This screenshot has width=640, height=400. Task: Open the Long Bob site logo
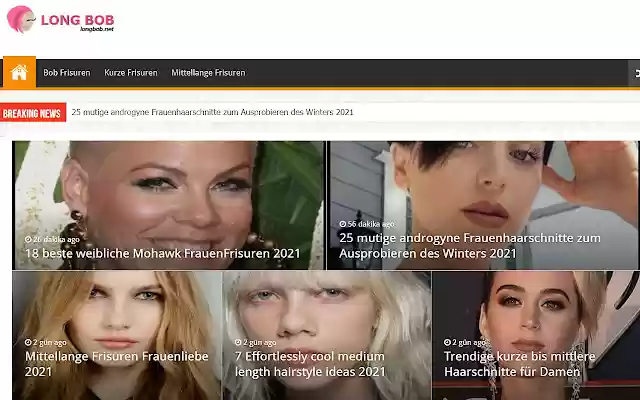pos(60,19)
